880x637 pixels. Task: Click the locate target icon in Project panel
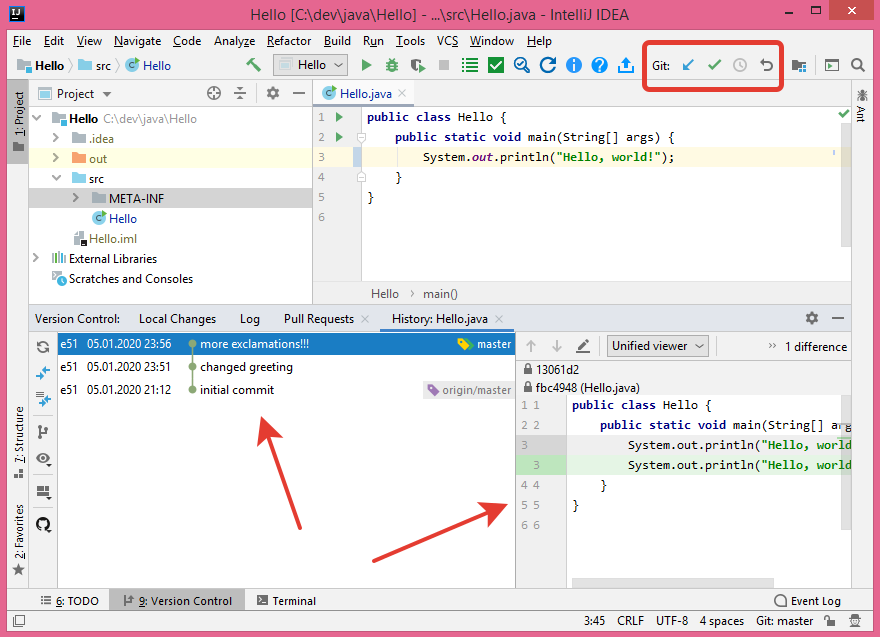coord(214,93)
